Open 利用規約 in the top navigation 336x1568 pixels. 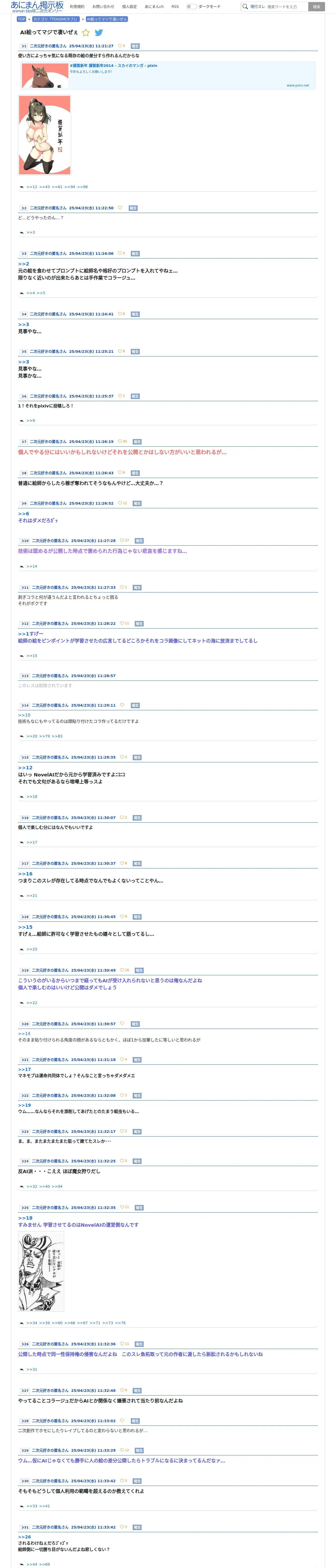[x=77, y=7]
